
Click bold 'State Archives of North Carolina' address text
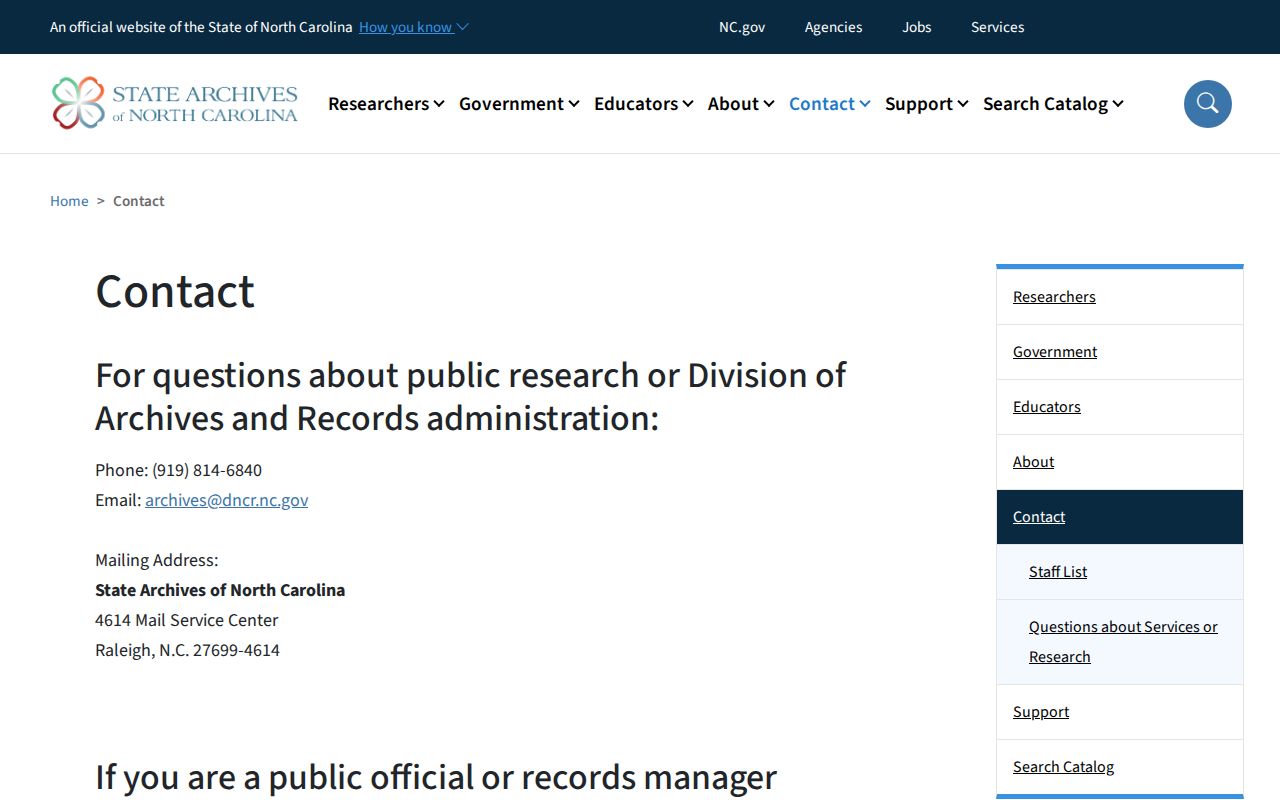click(x=220, y=590)
